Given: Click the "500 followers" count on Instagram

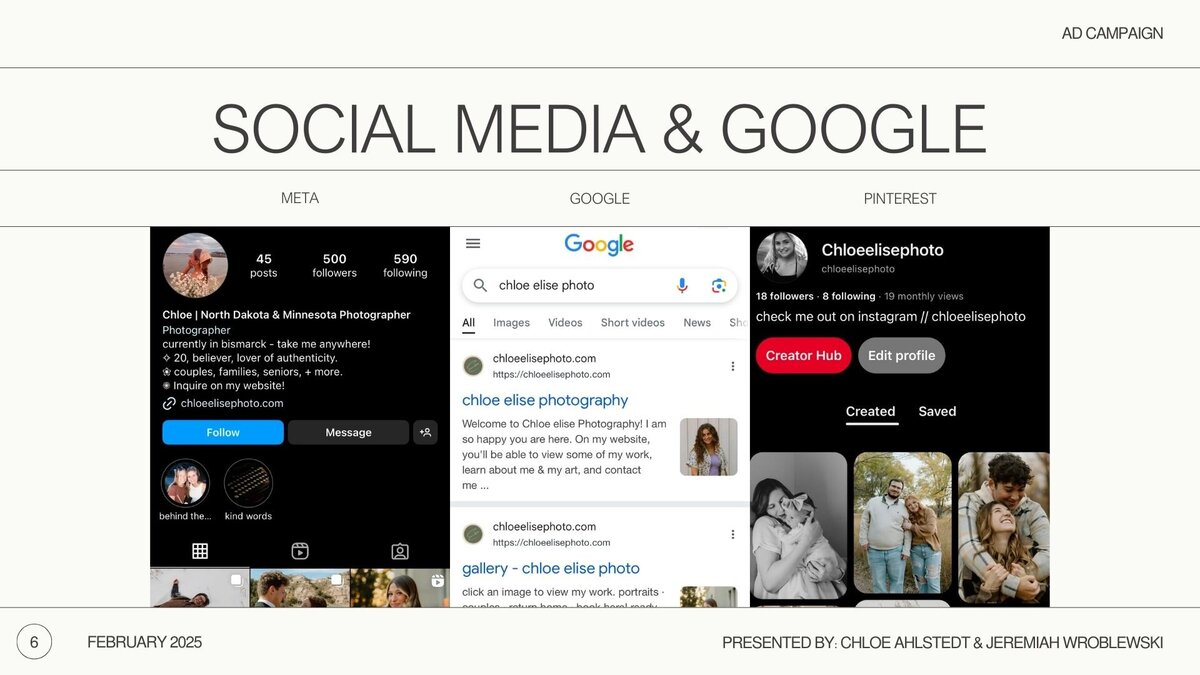Looking at the screenshot, I should pyautogui.click(x=334, y=265).
